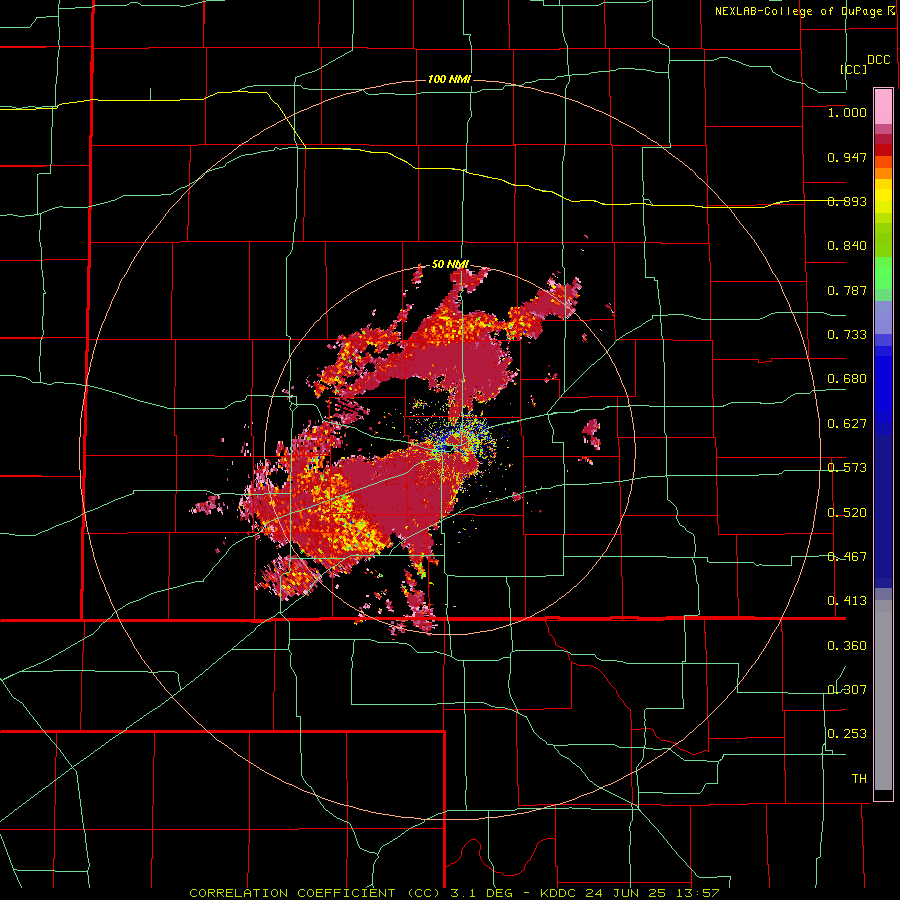Select the 0.253 scale value
The height and width of the screenshot is (900, 900).
tap(847, 734)
